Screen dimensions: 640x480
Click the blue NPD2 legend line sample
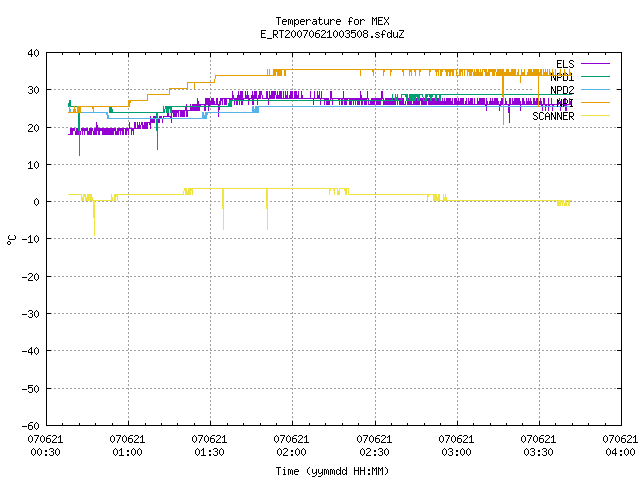pos(595,89)
